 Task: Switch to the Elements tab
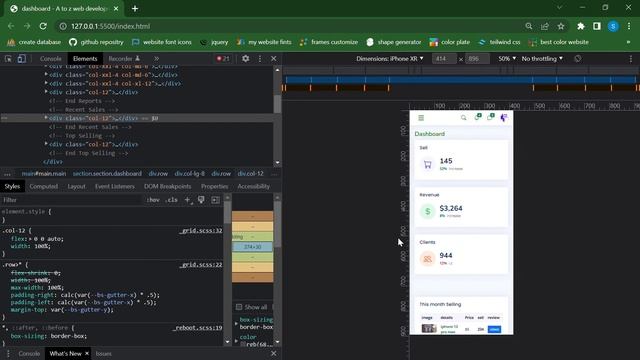(85, 59)
